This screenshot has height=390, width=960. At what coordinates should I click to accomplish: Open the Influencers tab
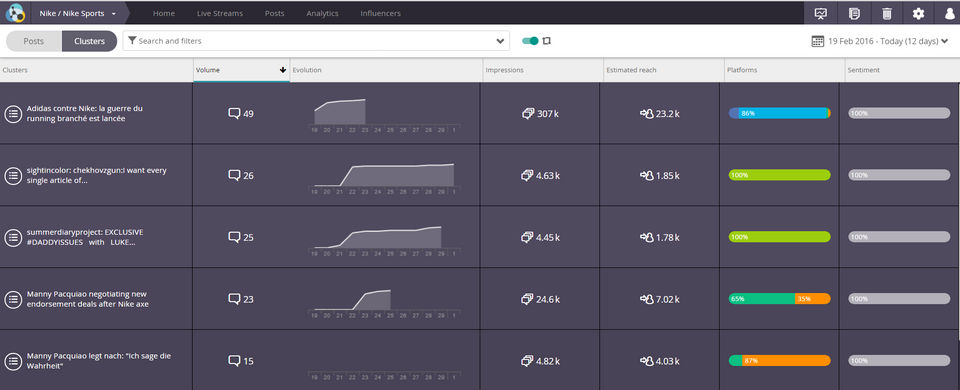381,13
